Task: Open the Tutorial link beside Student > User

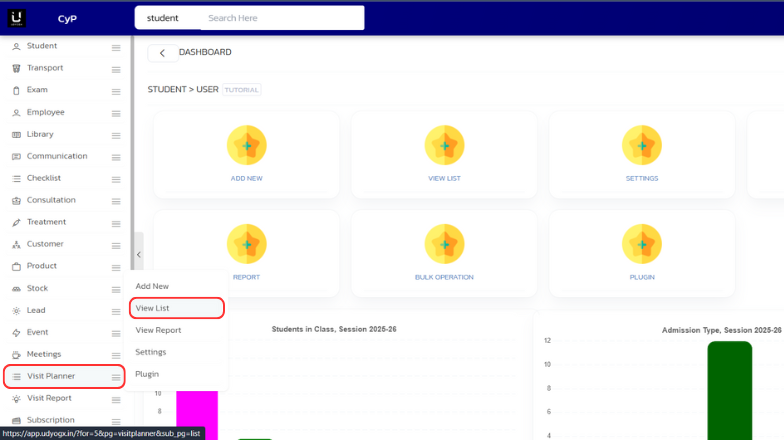Action: pyautogui.click(x=241, y=90)
